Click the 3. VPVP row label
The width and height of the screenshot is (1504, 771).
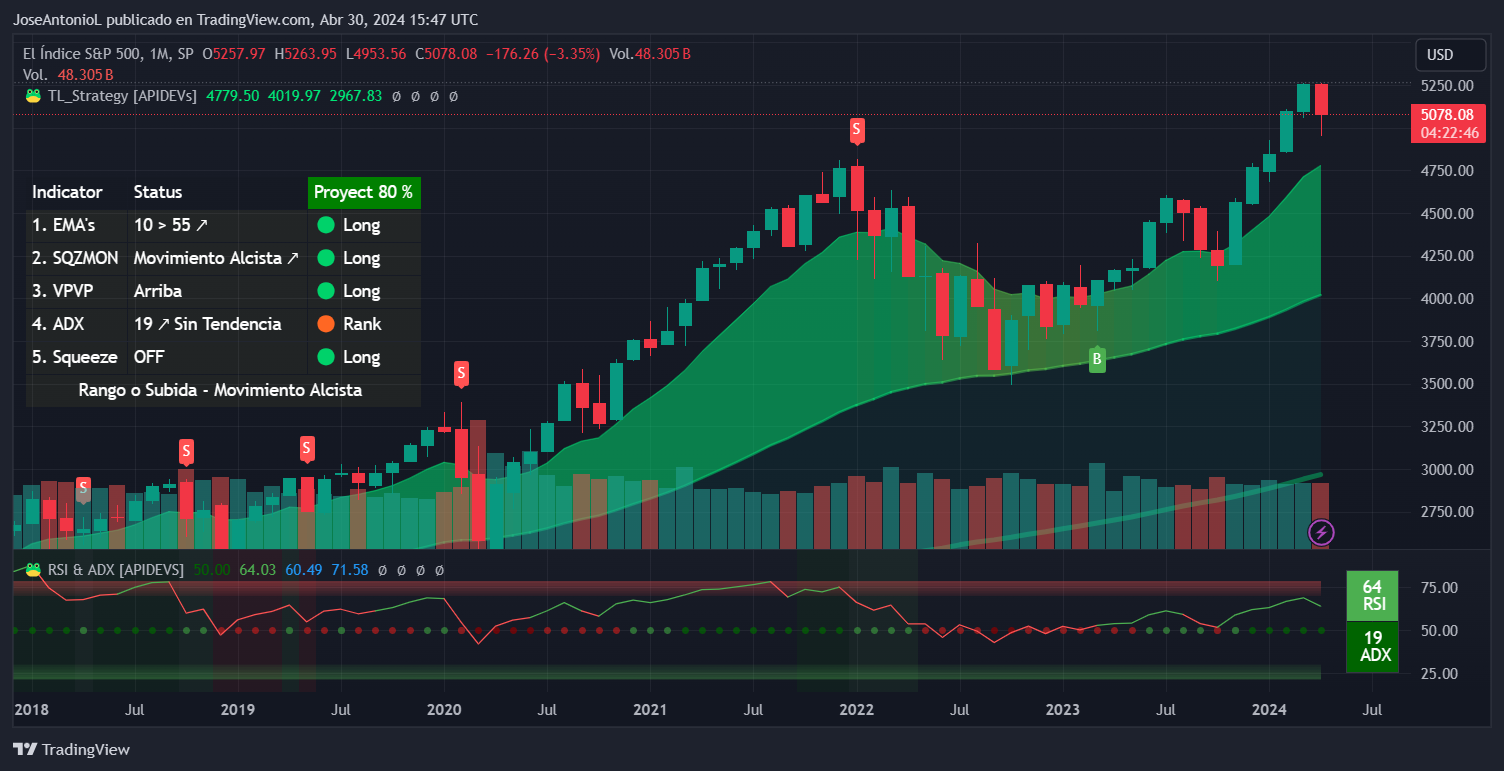click(64, 291)
